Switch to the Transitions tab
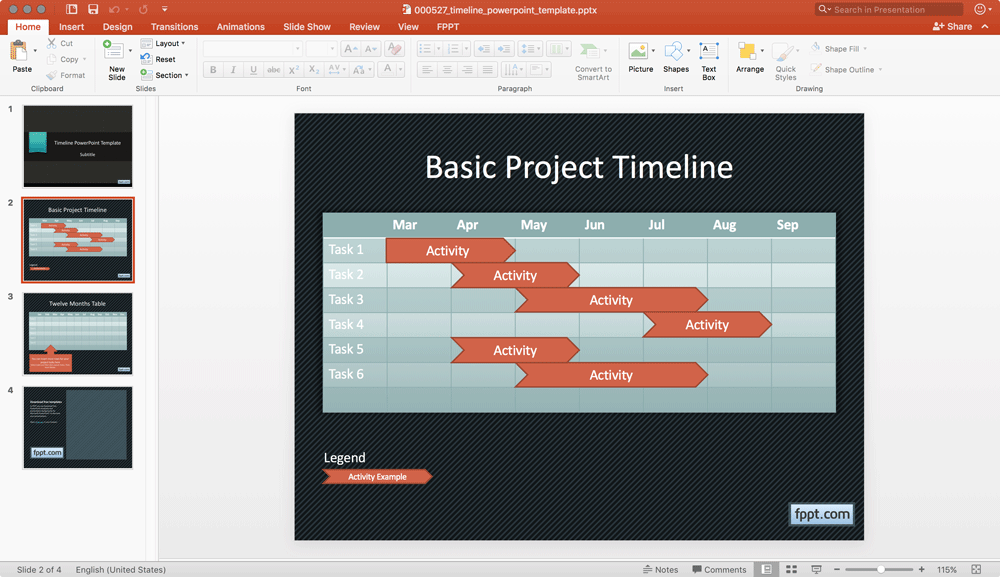The width and height of the screenshot is (1000, 577). (x=174, y=26)
